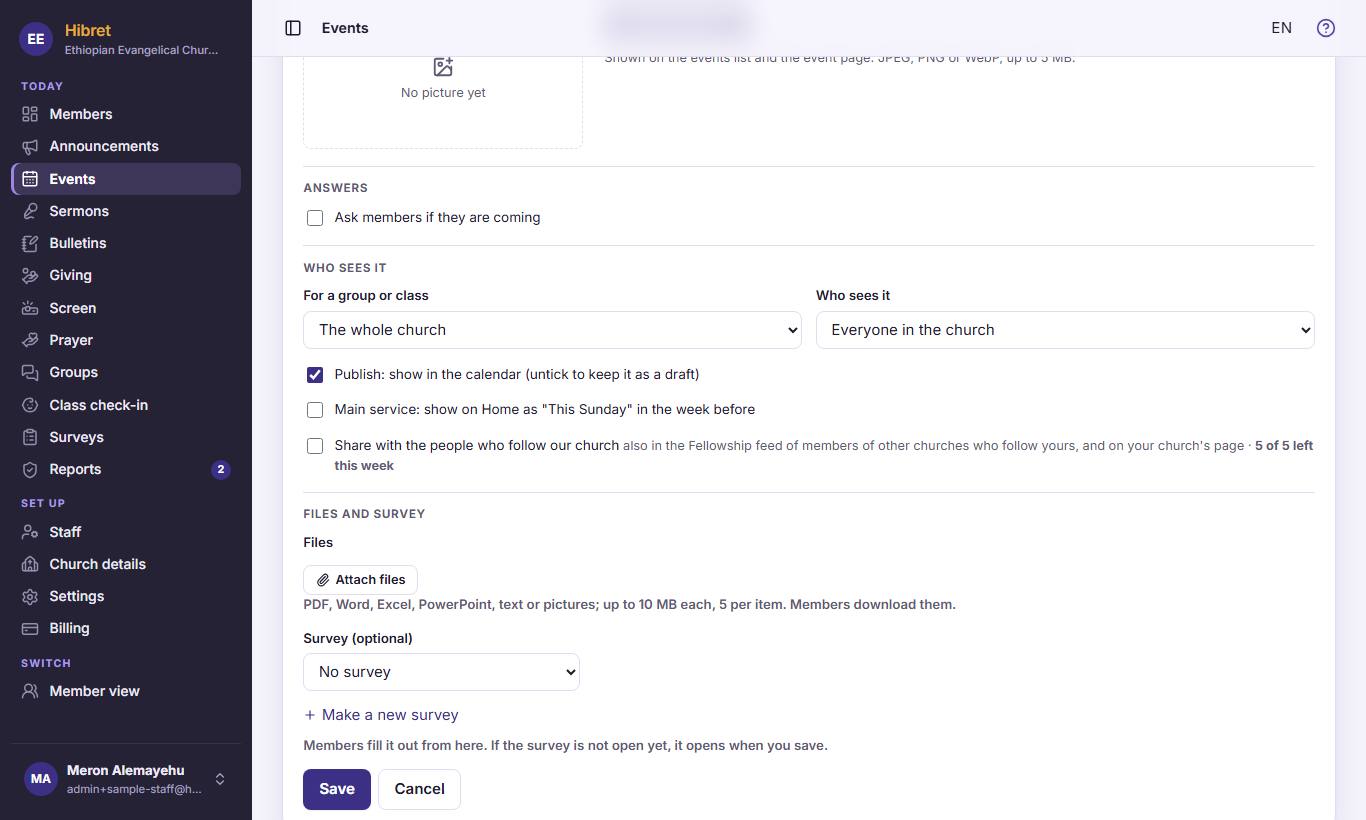Enable Ask members if they are coming
1366x820 pixels.
point(315,218)
